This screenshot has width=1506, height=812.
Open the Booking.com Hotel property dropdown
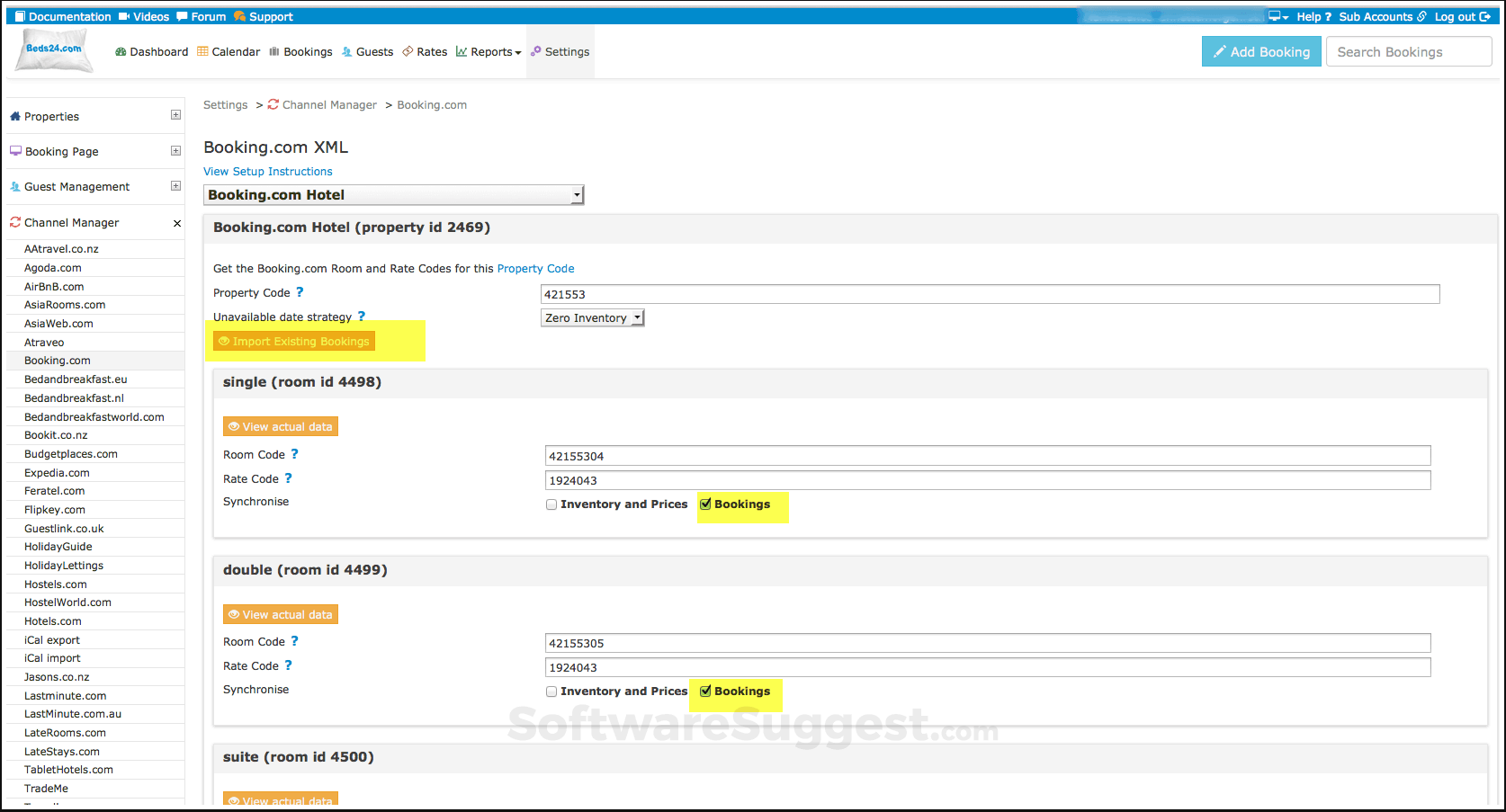(393, 195)
